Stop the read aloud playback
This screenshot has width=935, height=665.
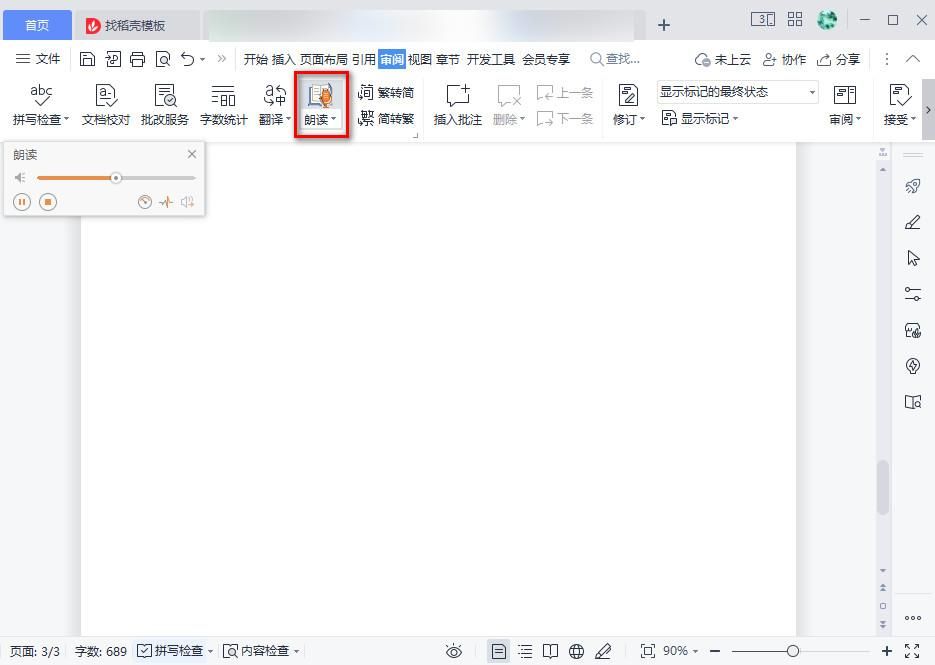[48, 202]
